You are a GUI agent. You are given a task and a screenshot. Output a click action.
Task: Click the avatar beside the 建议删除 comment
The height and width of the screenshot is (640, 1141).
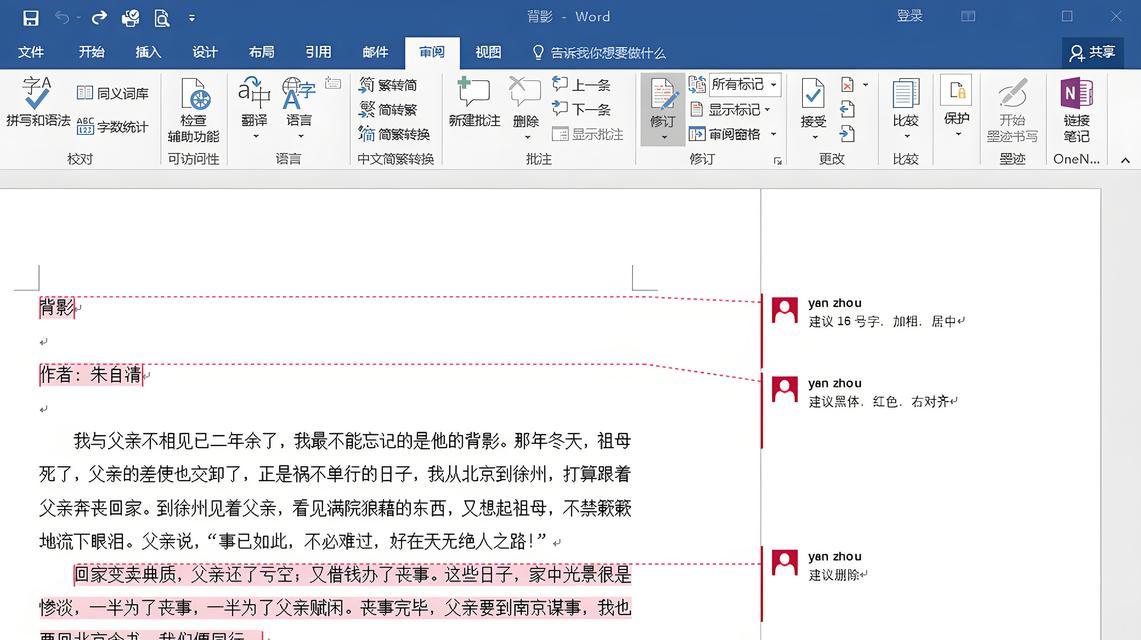click(x=784, y=563)
